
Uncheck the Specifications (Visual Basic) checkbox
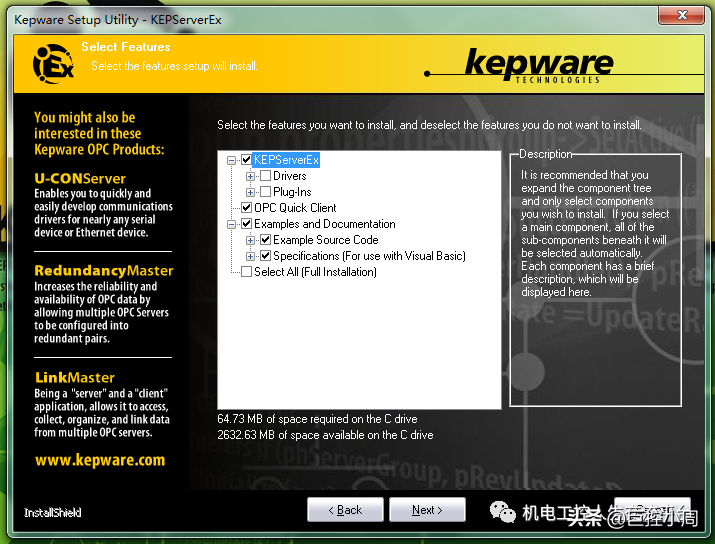coord(265,256)
